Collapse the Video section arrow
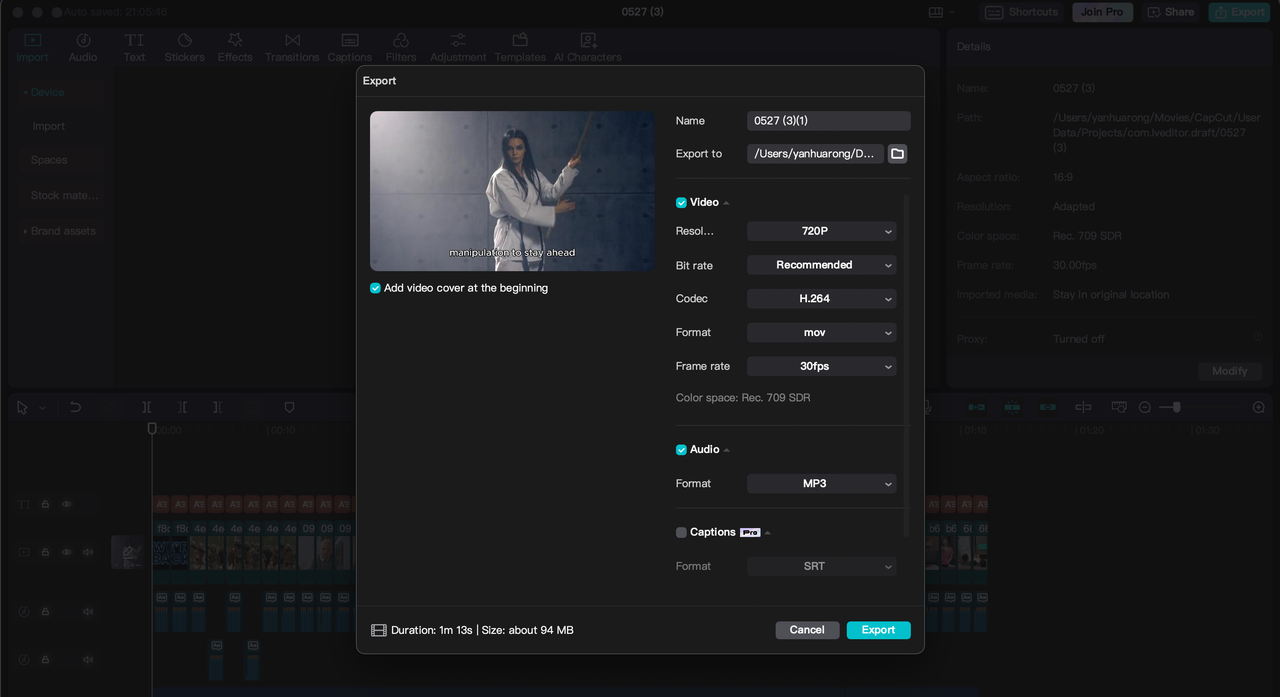The height and width of the screenshot is (697, 1280). [x=726, y=203]
